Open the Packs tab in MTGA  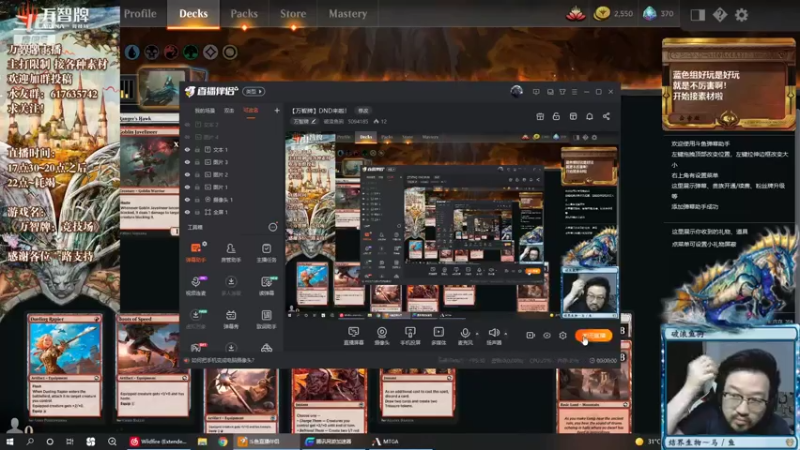point(244,14)
